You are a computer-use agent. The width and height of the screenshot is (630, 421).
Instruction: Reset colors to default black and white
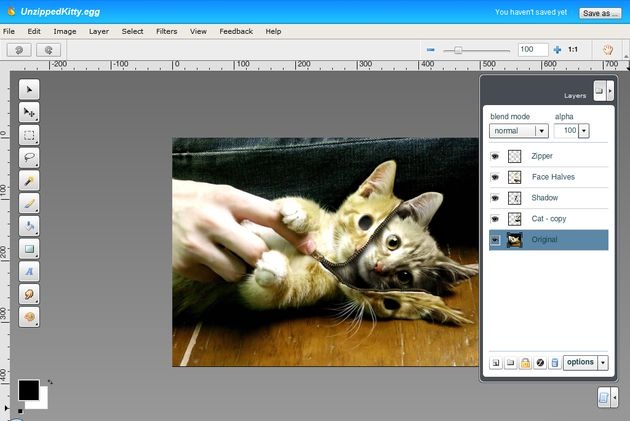[20, 411]
